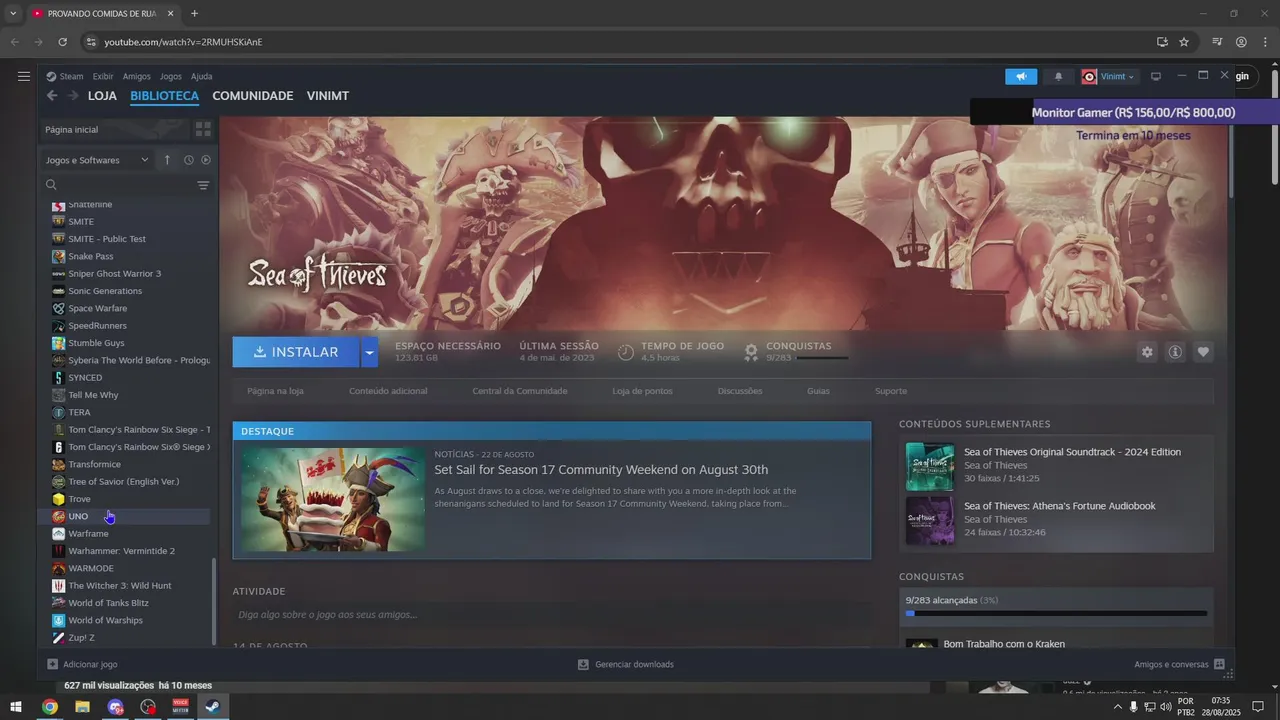The image size is (1280, 720).
Task: Open the Jogos menu
Action: (171, 77)
